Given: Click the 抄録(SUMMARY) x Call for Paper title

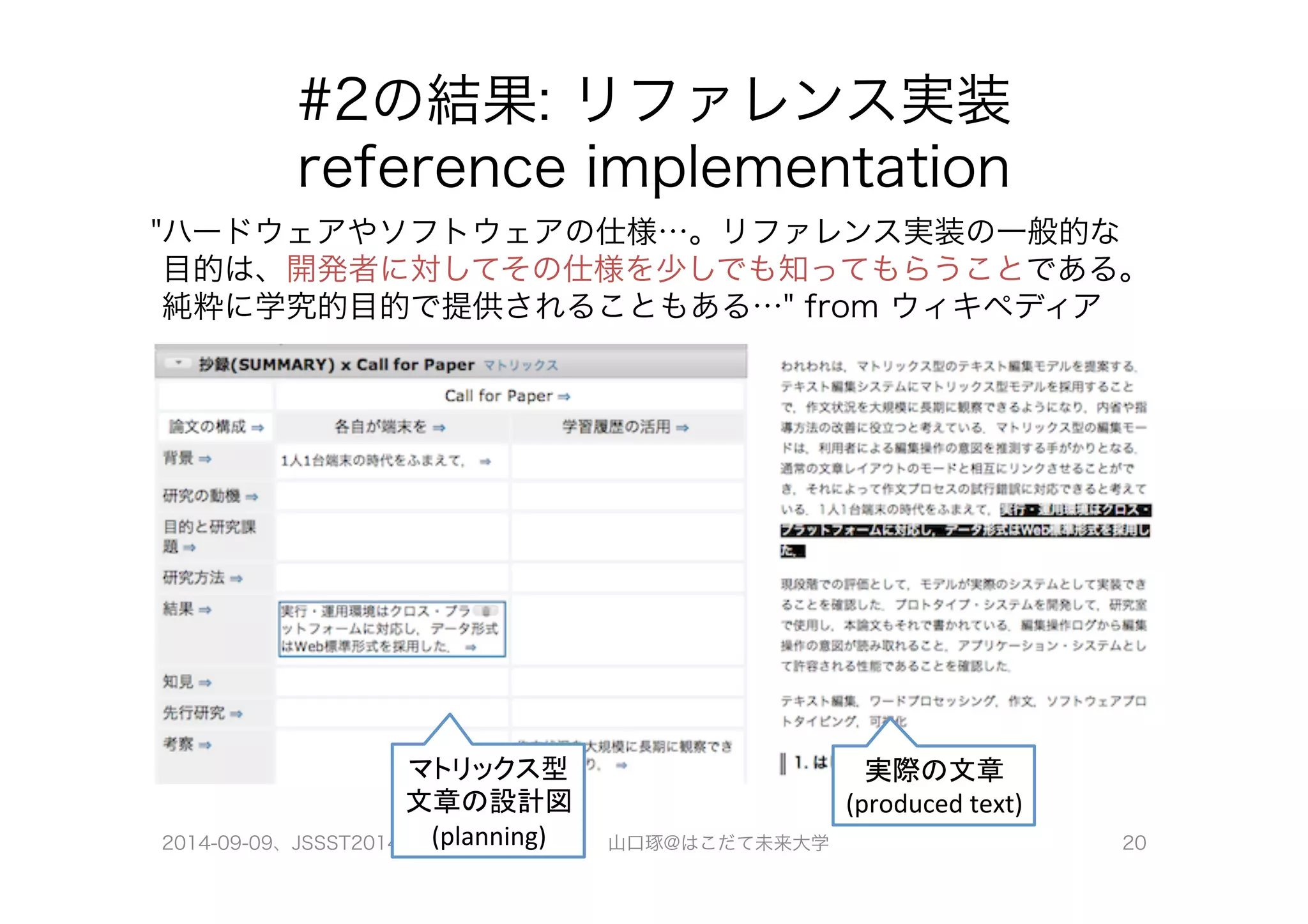Looking at the screenshot, I should pos(337,365).
